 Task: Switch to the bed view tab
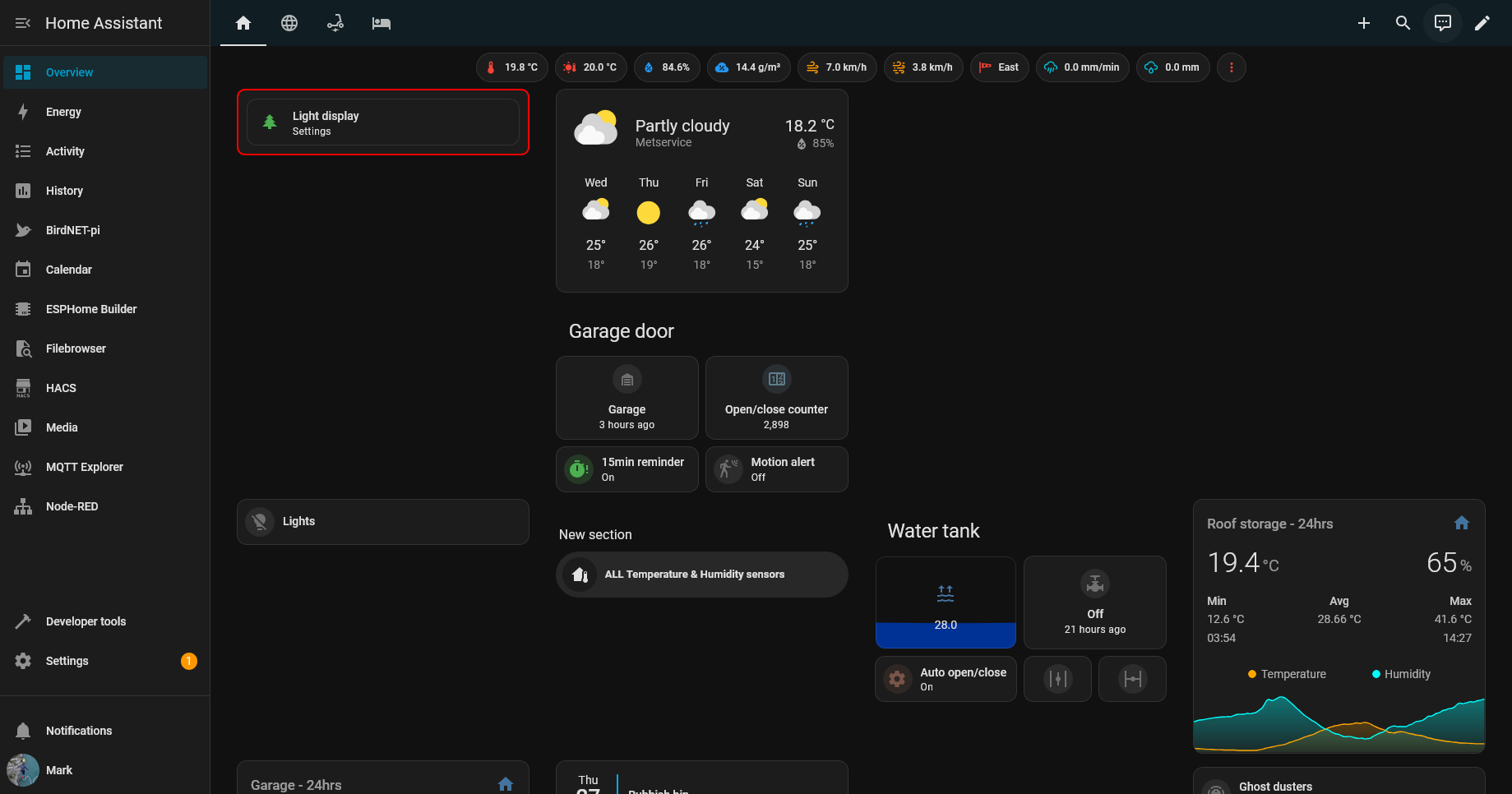[381, 23]
